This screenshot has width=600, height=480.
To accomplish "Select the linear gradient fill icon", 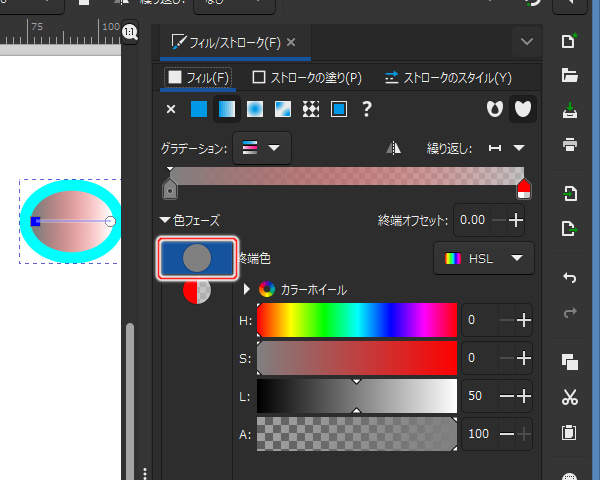I will (x=227, y=109).
